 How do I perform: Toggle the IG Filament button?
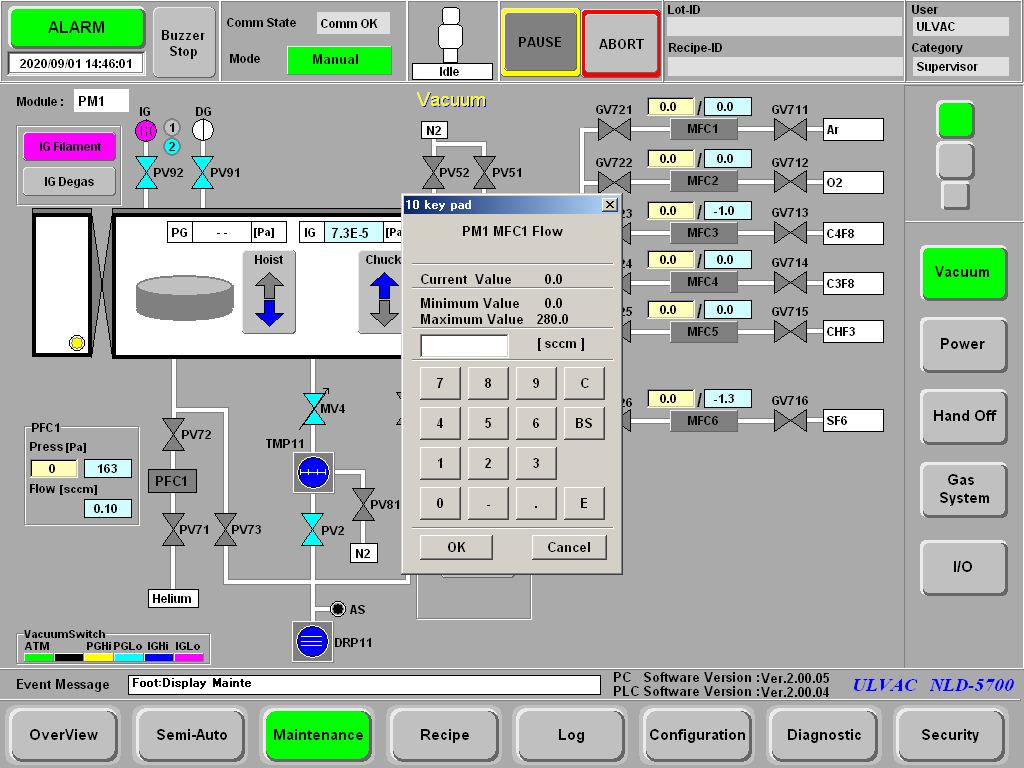[70, 147]
